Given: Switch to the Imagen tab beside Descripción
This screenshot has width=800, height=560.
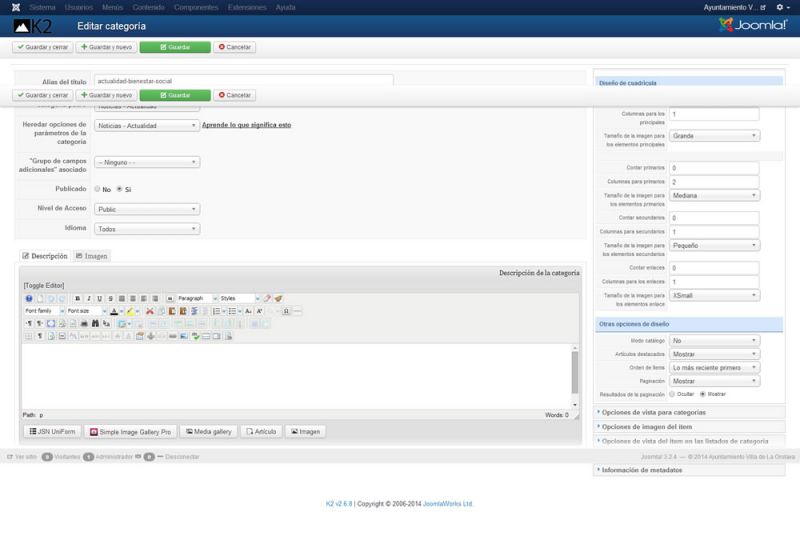Looking at the screenshot, I should 92,256.
